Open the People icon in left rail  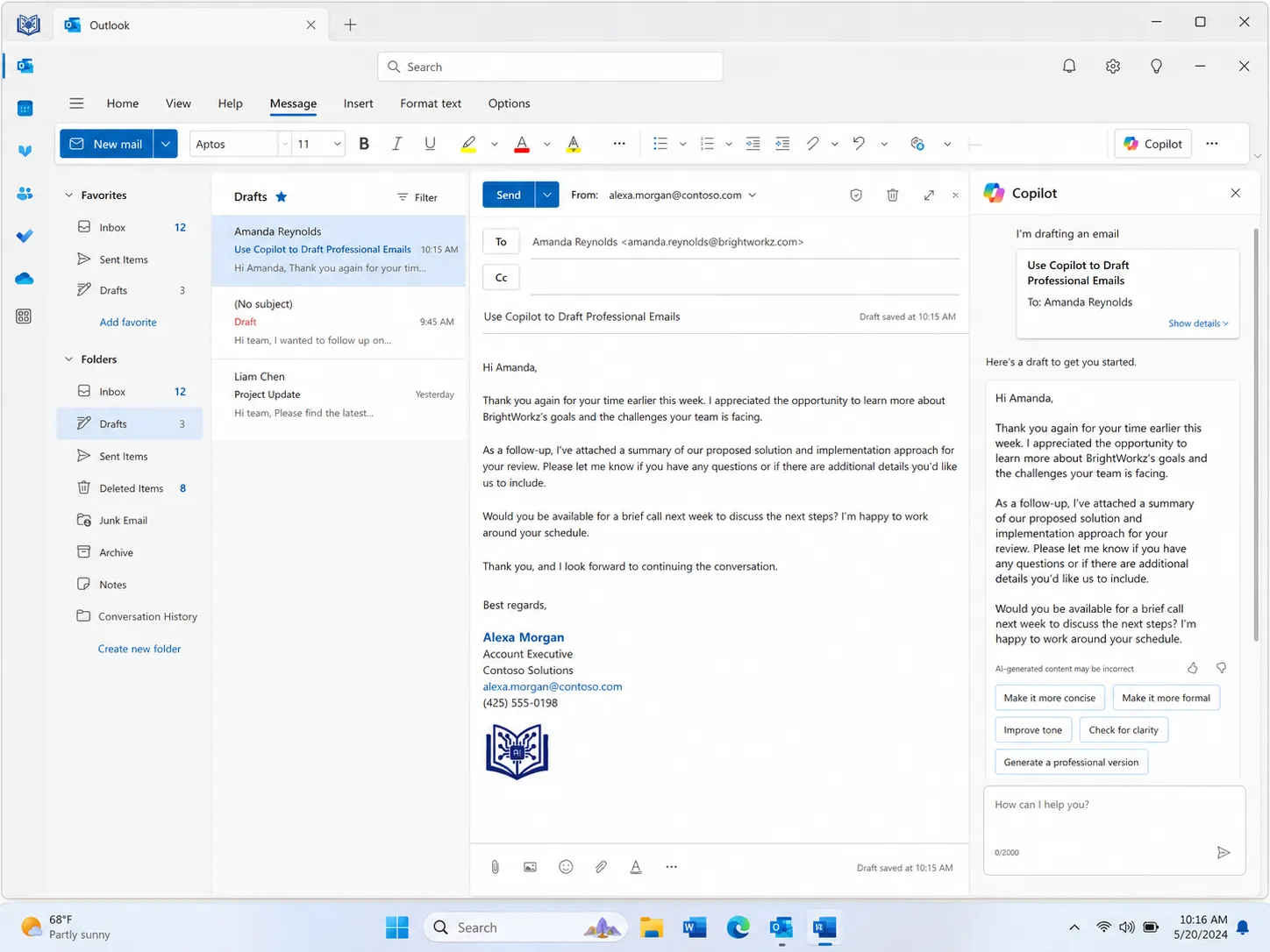click(25, 194)
